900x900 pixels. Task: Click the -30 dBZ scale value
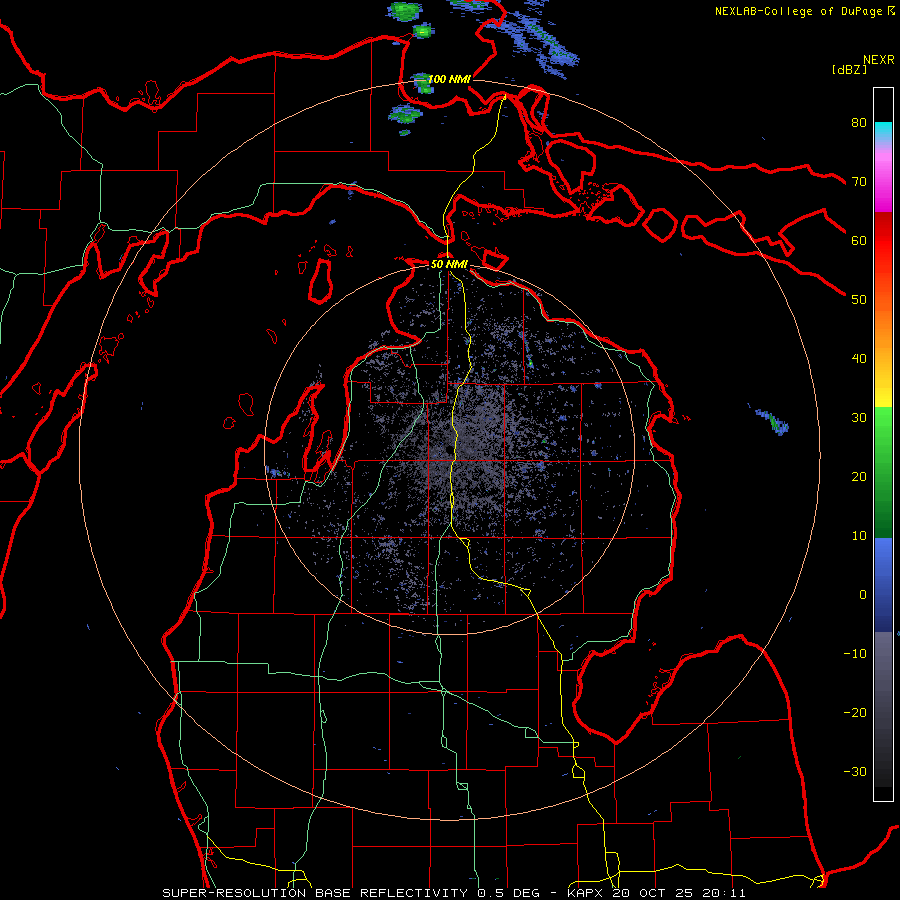pyautogui.click(x=855, y=771)
